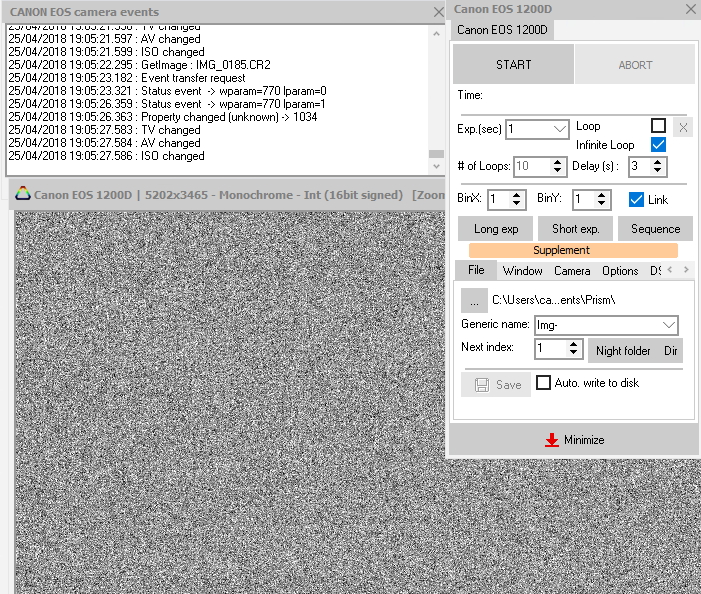The height and width of the screenshot is (594, 701).
Task: Open the Camera tab
Action: (x=572, y=271)
